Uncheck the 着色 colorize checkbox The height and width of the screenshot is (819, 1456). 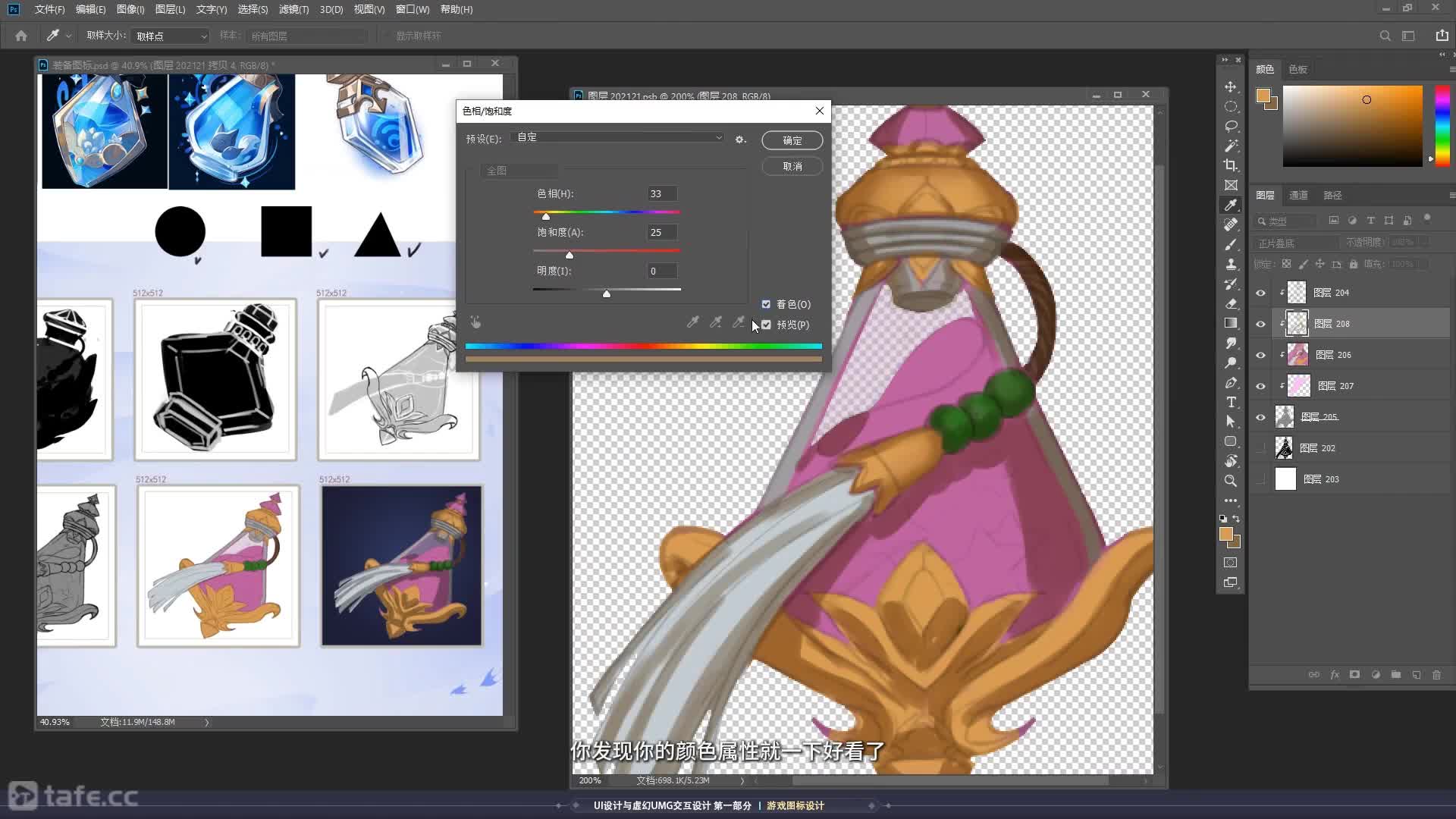766,304
